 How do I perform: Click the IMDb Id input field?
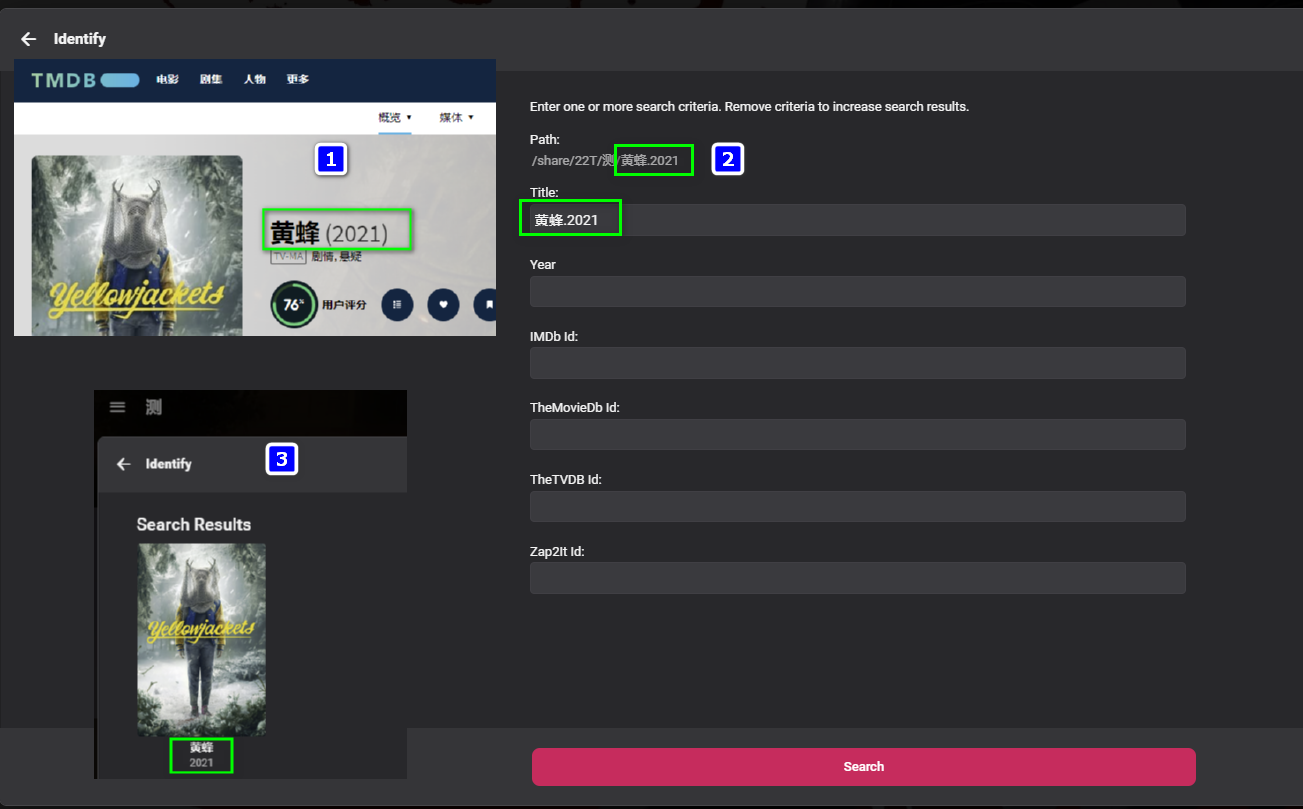[858, 363]
